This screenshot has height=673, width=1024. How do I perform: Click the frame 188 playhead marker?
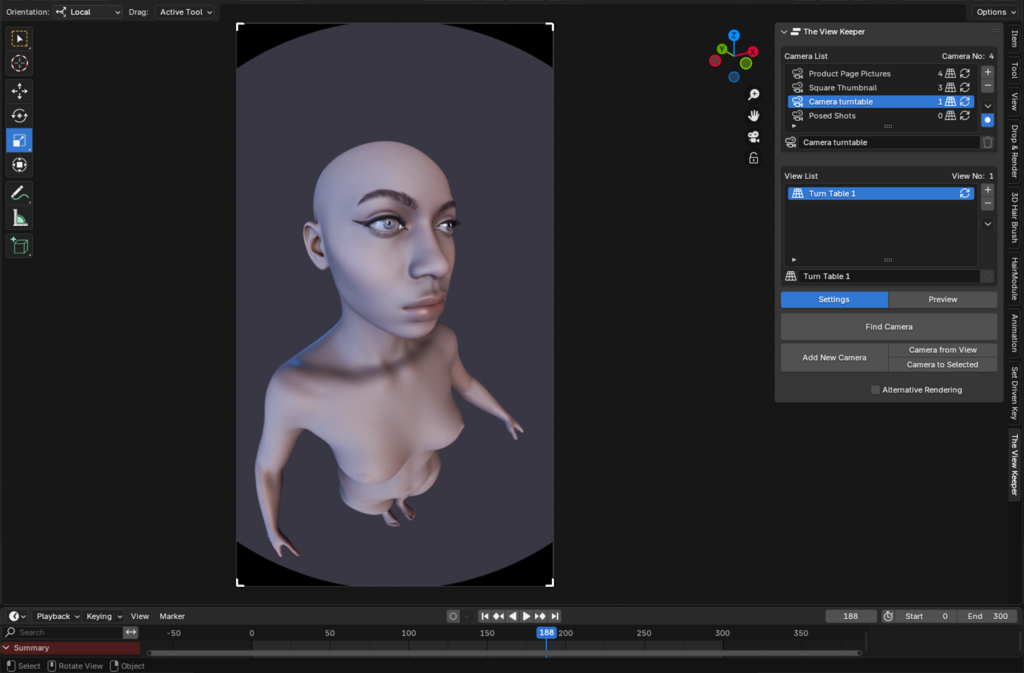546,633
